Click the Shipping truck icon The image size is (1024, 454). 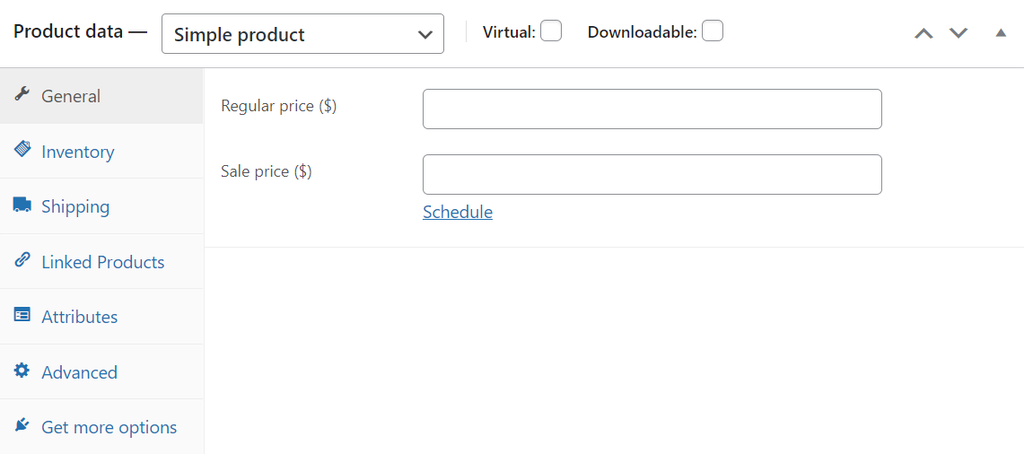coord(22,205)
